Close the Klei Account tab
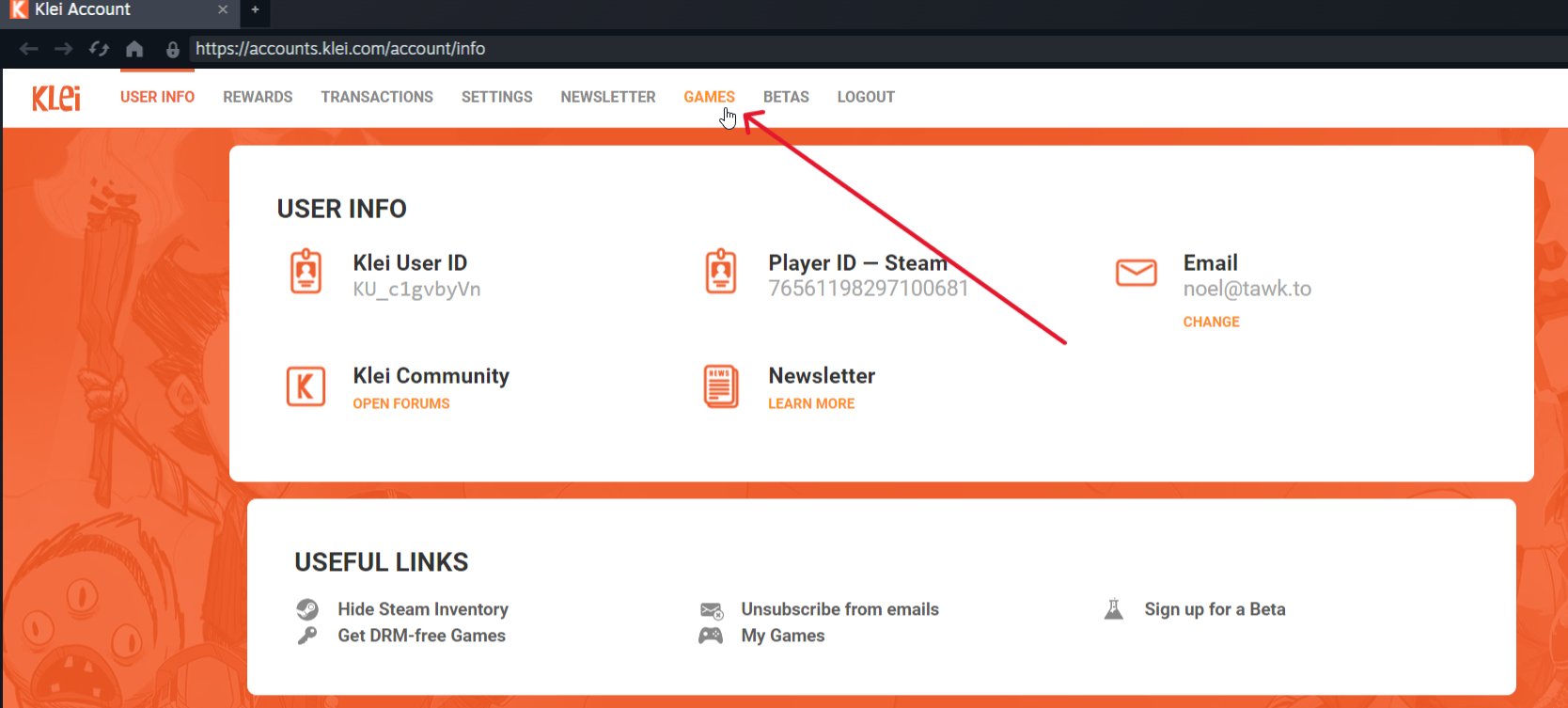The height and width of the screenshot is (708, 1568). pos(223,9)
